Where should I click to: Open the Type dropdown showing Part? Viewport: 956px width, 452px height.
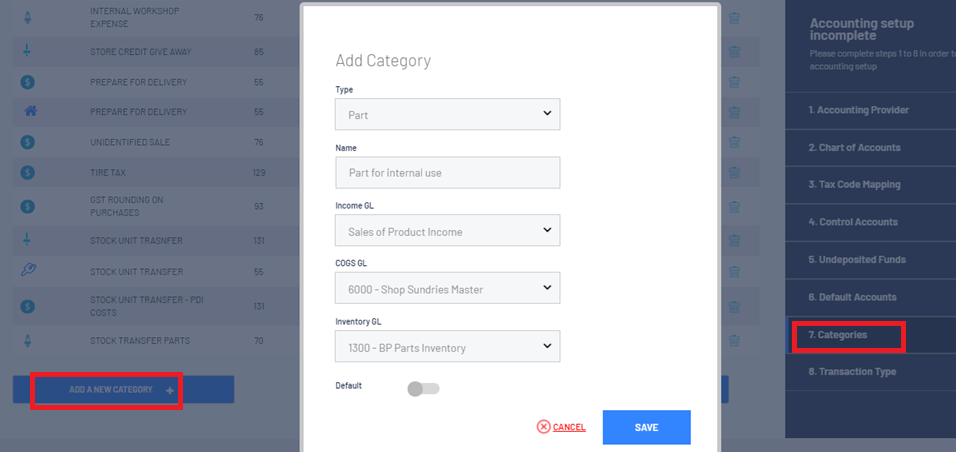[447, 114]
